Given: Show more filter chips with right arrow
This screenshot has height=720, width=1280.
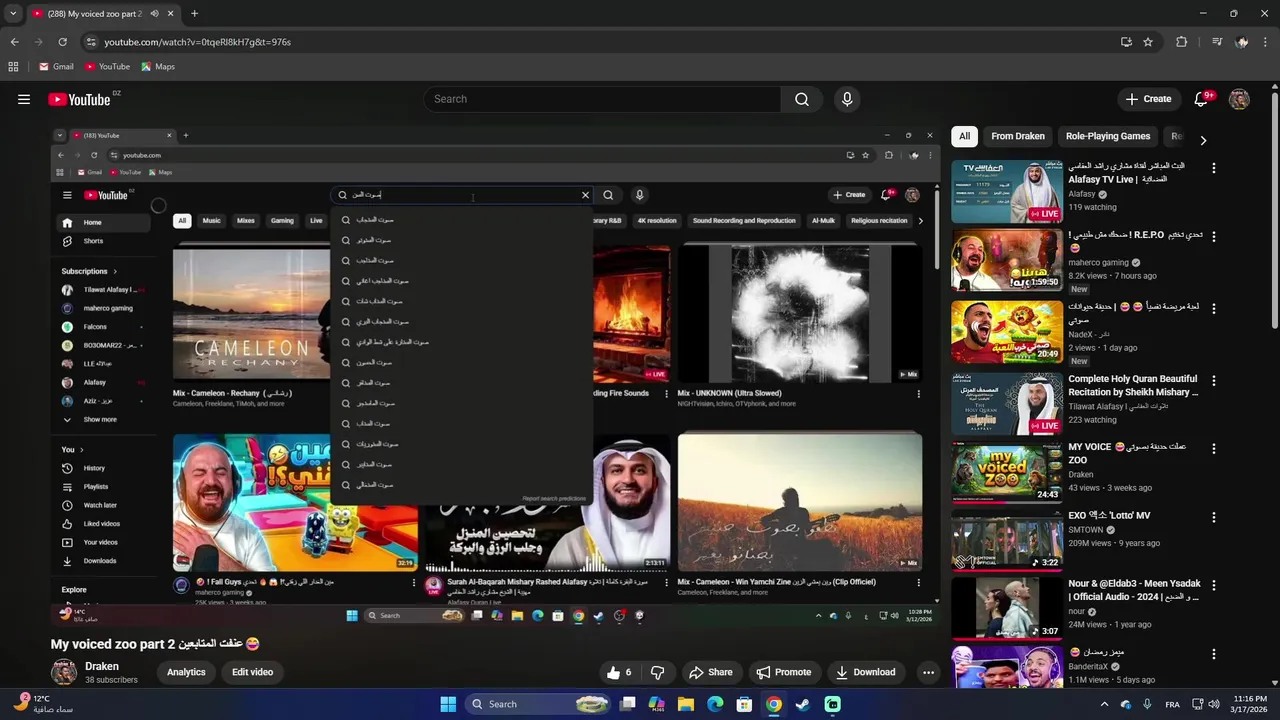Looking at the screenshot, I should tap(1203, 140).
